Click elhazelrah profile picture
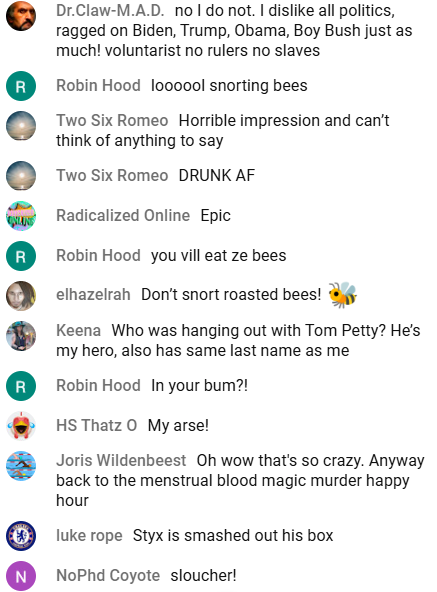Screen dimensions: 437x592 21,296
